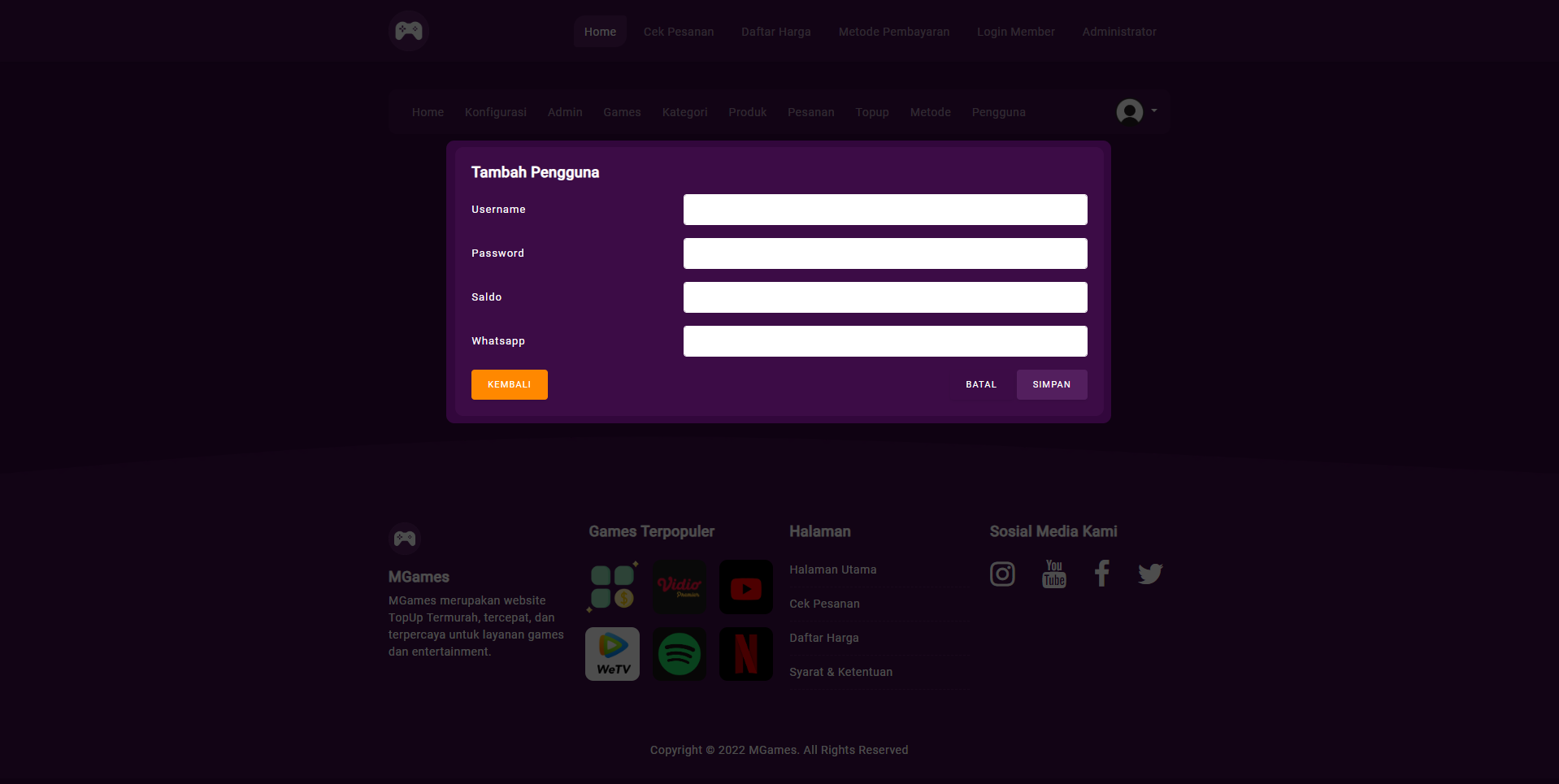The width and height of the screenshot is (1559, 784).
Task: Focus the Saldo input field
Action: click(x=885, y=297)
